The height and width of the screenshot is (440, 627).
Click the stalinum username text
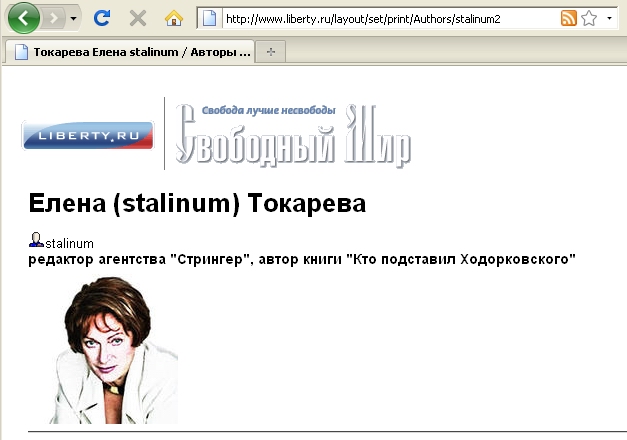point(70,243)
